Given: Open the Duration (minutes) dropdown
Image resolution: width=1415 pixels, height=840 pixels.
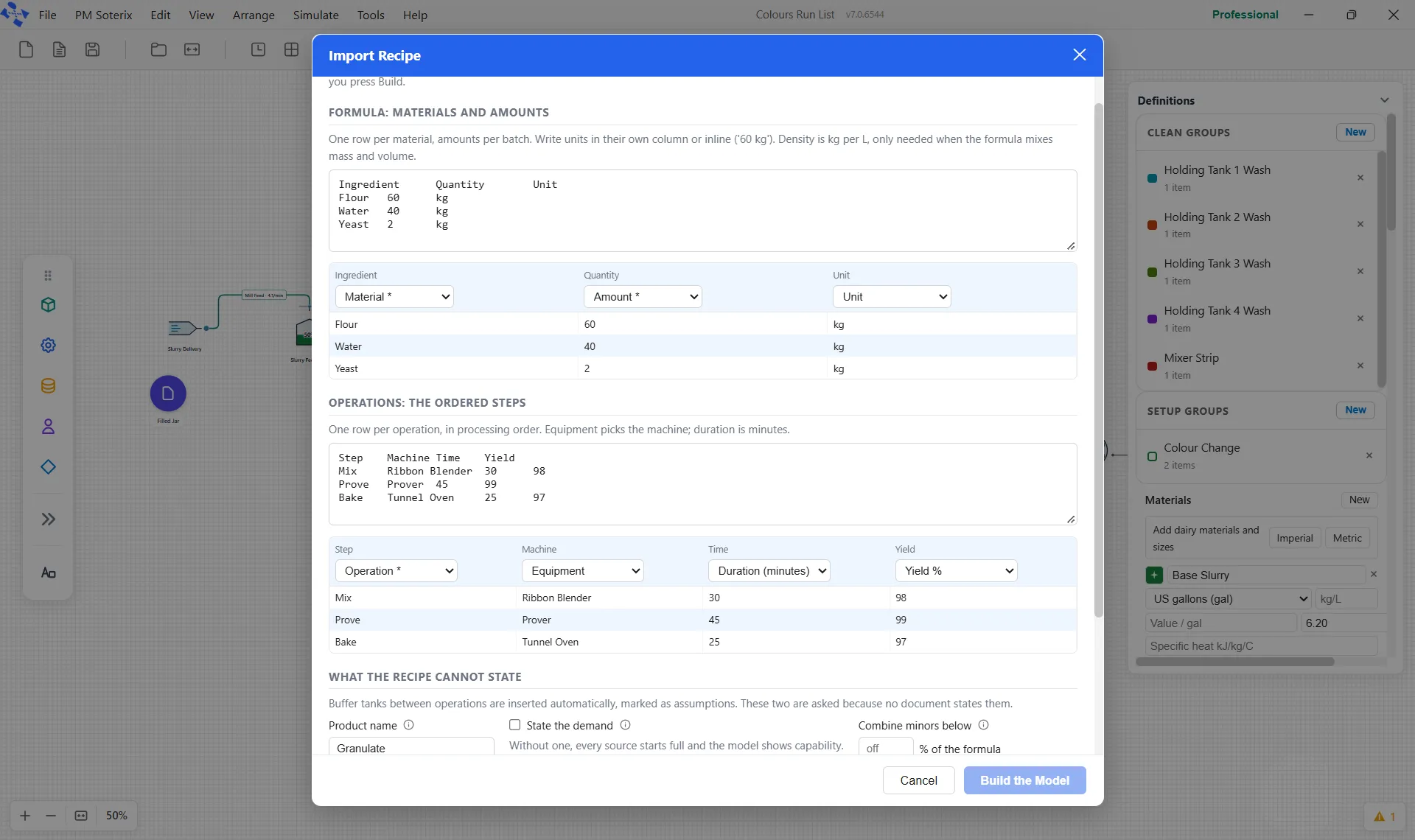Looking at the screenshot, I should (769, 571).
